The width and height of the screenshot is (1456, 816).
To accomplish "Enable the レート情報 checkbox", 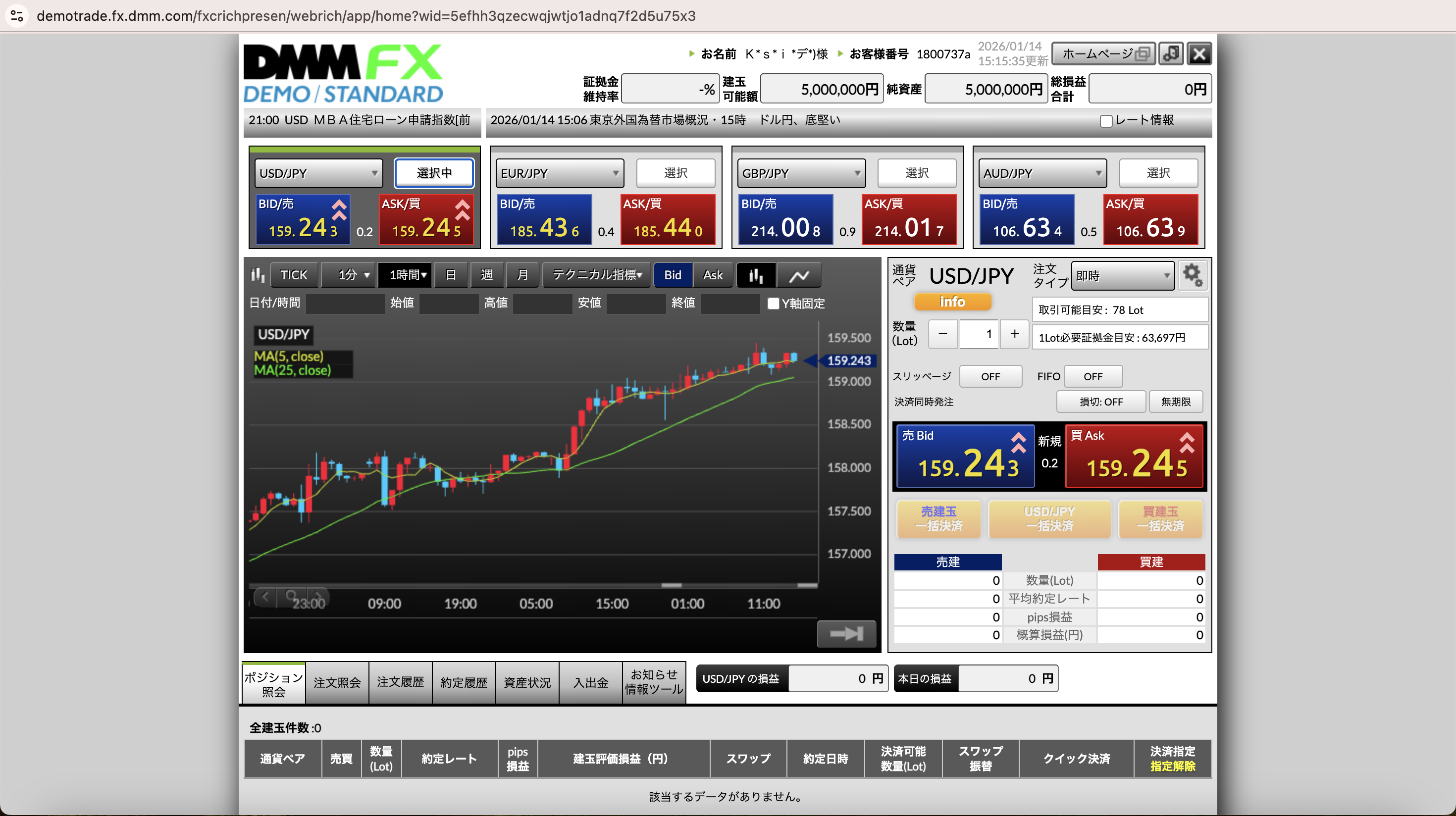I will click(1106, 121).
